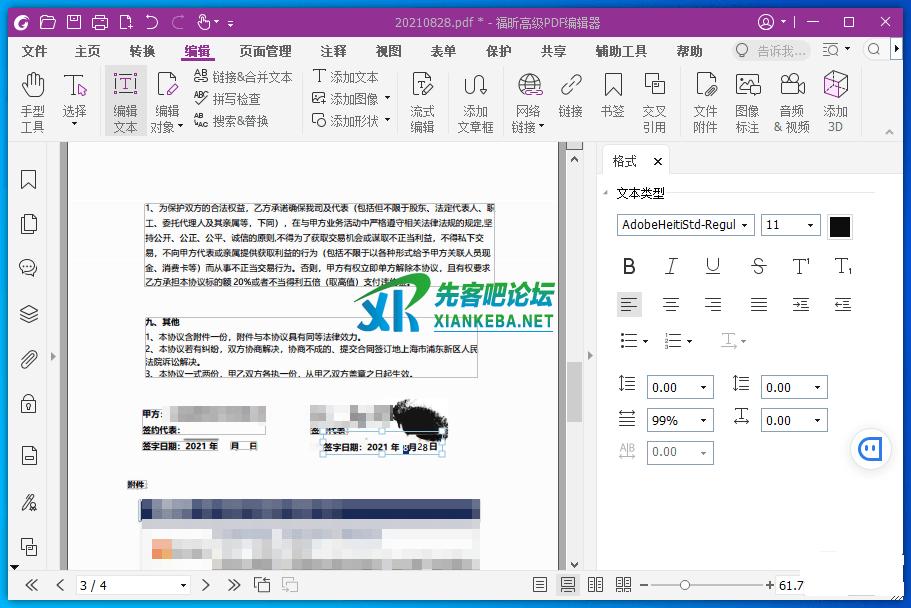Toggle Underline text formatting
Viewport: 911px width, 608px height.
pos(712,266)
